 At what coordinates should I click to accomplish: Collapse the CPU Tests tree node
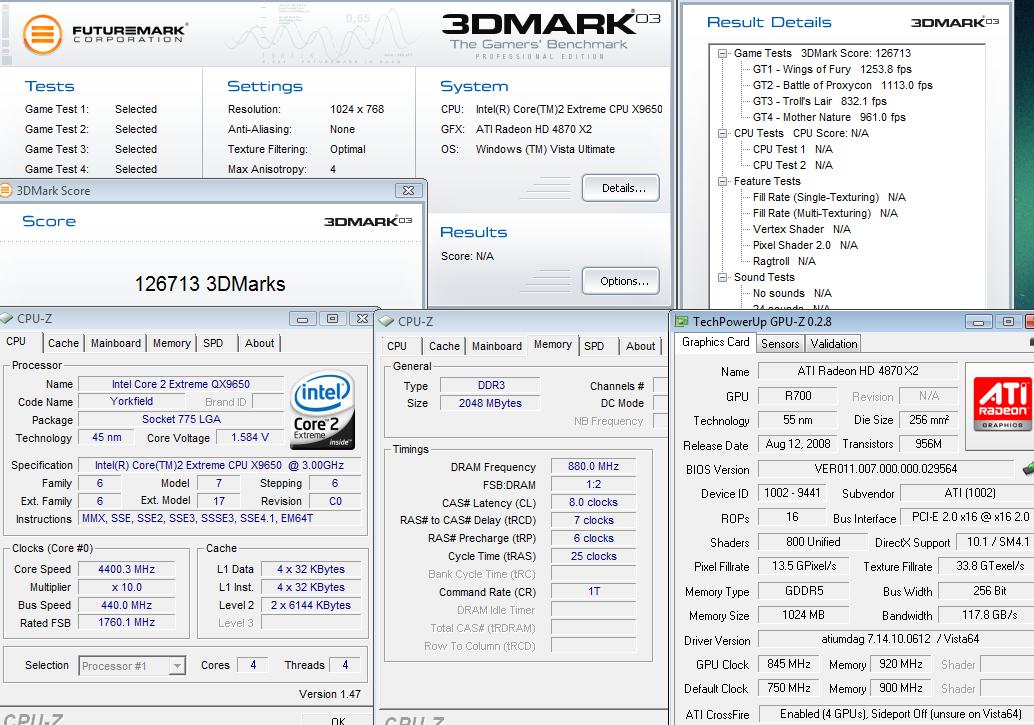[723, 133]
